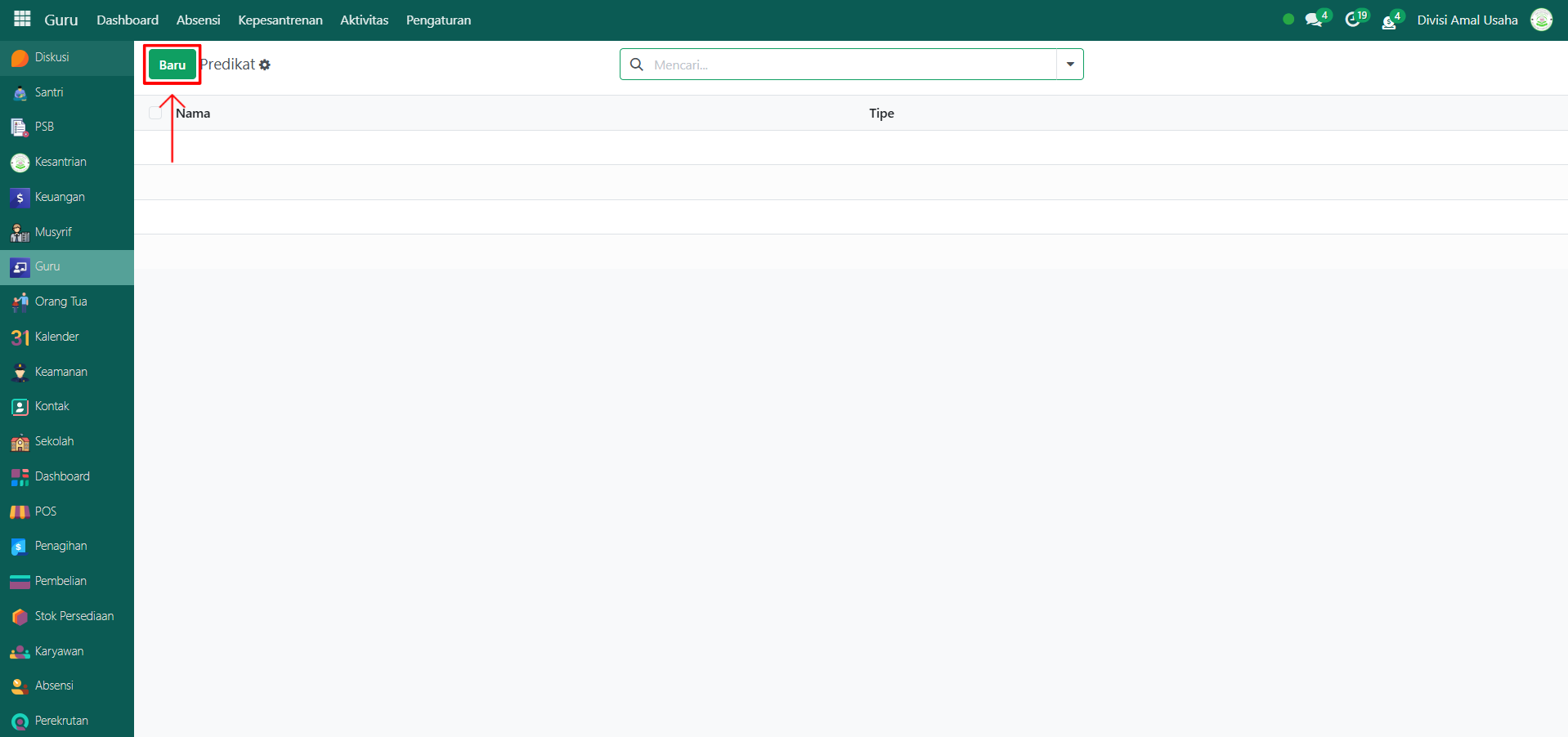
Task: Open the Diskusi app in sidebar
Action: [52, 57]
